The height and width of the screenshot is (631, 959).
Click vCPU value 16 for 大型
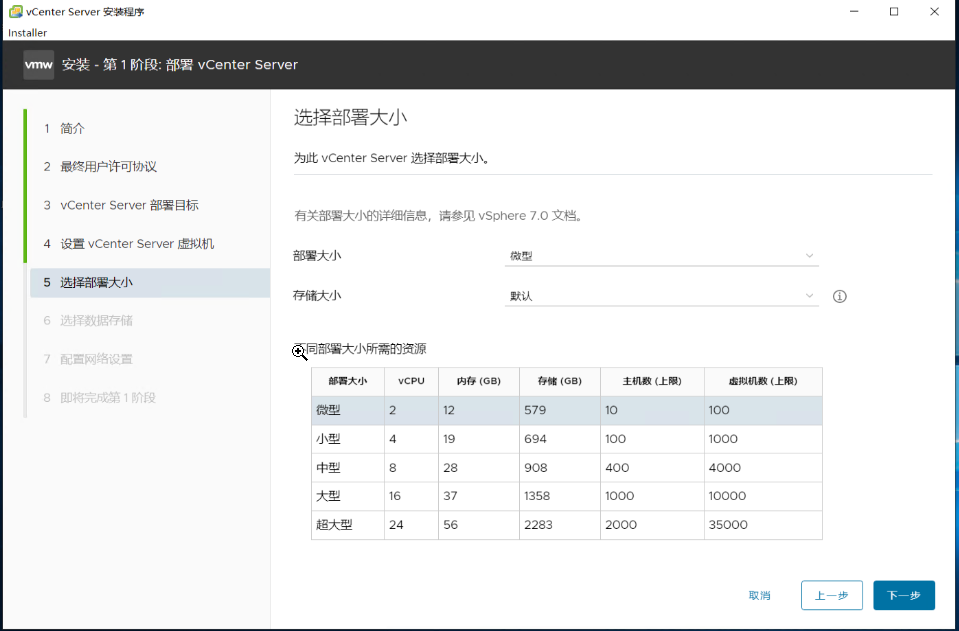[395, 496]
